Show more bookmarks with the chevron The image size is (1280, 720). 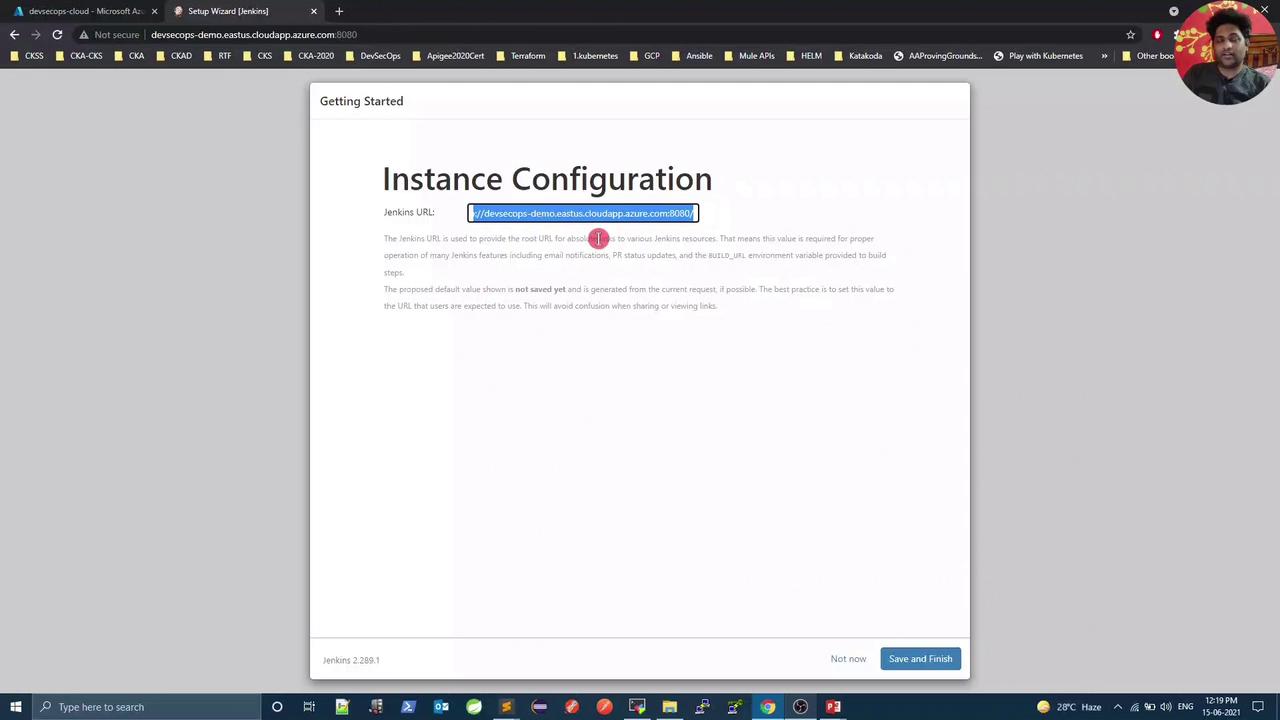pos(1104,56)
